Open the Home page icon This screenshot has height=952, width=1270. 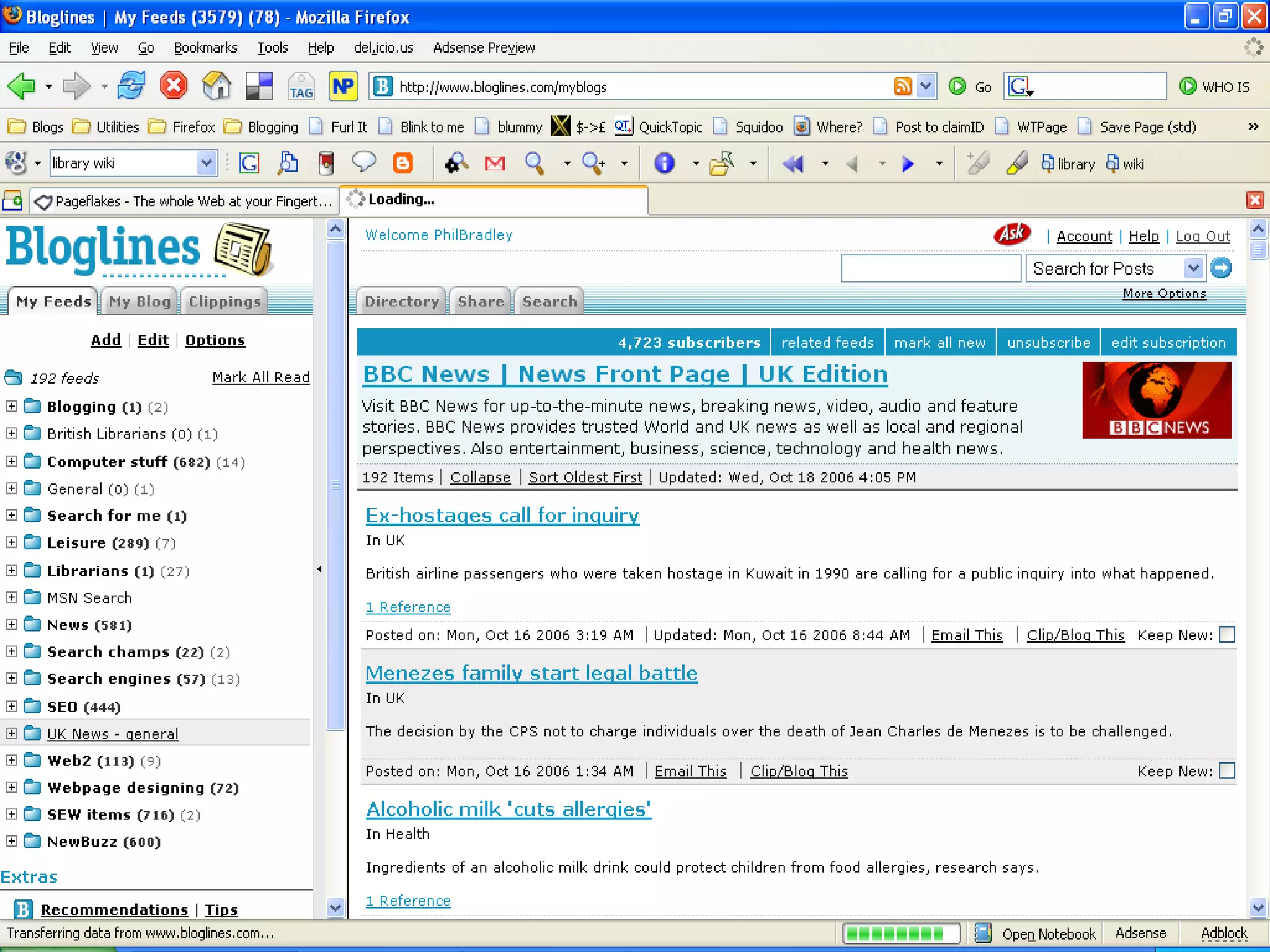click(x=216, y=86)
